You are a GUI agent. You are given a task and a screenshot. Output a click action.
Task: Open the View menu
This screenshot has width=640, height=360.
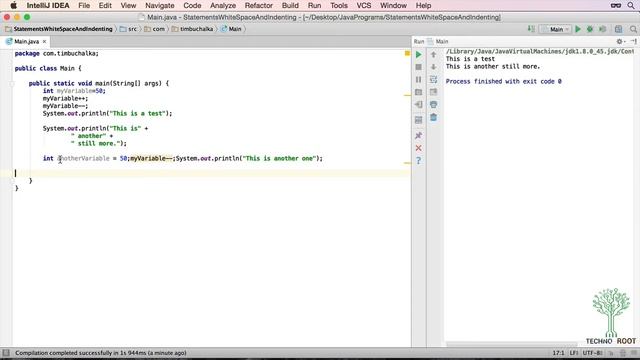click(x=128, y=6)
